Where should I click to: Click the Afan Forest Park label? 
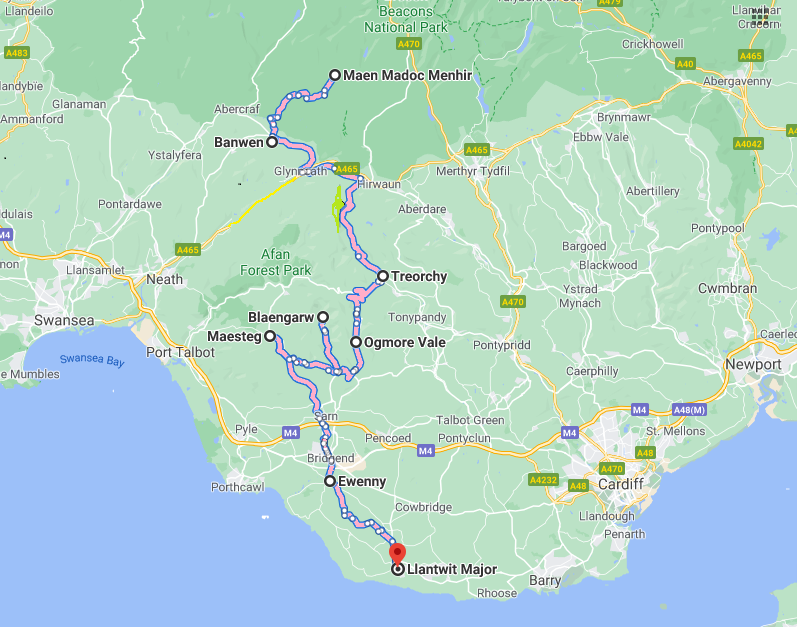point(275,262)
